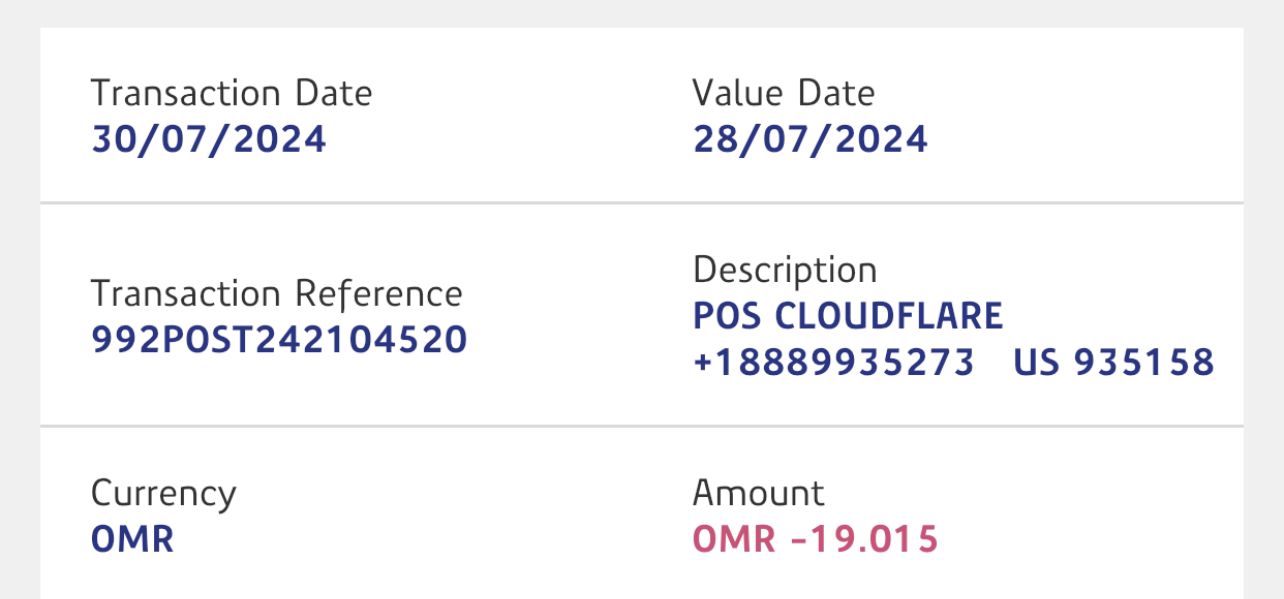Select reference number 992POST242104520
The image size is (1284, 599).
point(279,340)
